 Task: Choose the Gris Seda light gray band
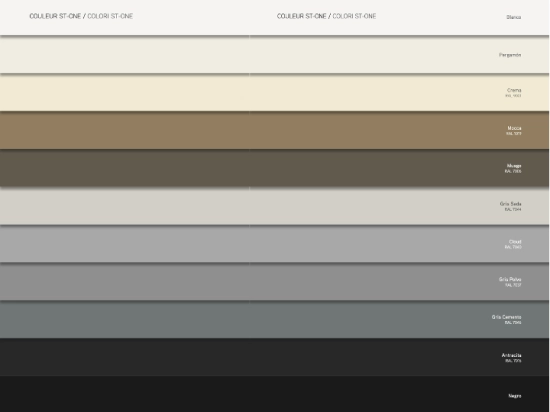pyautogui.click(x=275, y=206)
